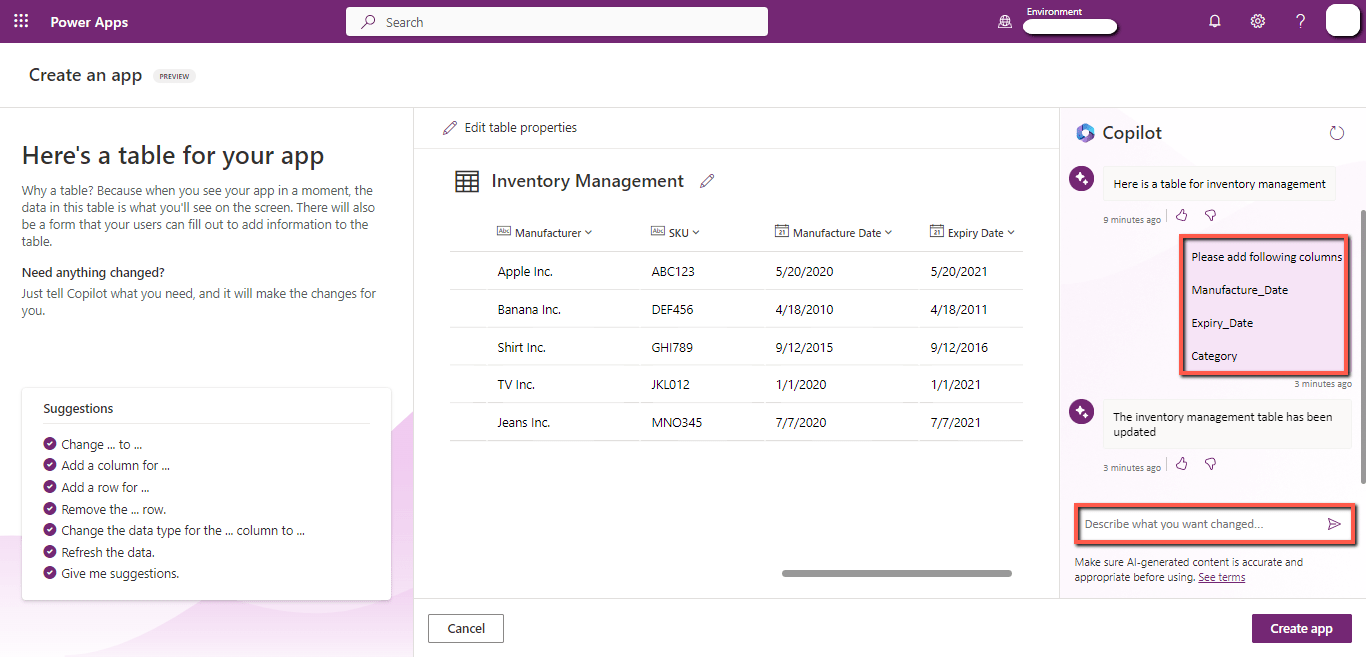Send the Copilot message with arrow icon
This screenshot has height=657, width=1366.
pyautogui.click(x=1334, y=524)
